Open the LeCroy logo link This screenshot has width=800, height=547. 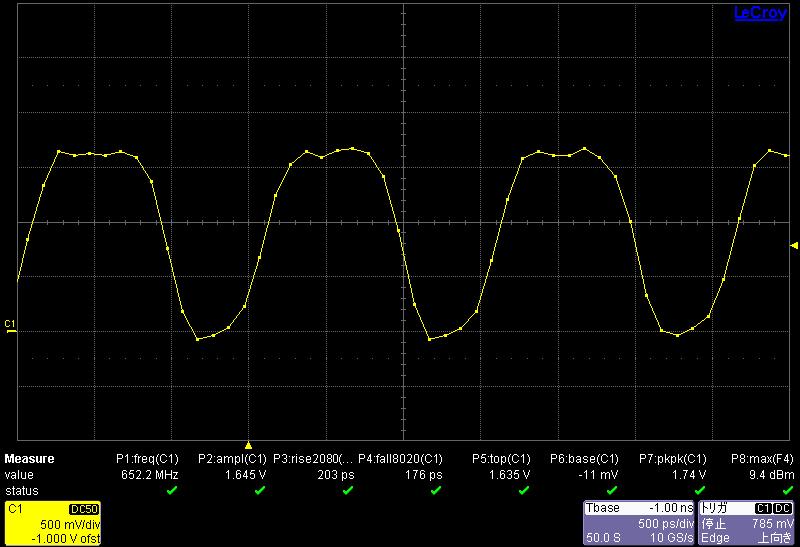pos(760,13)
